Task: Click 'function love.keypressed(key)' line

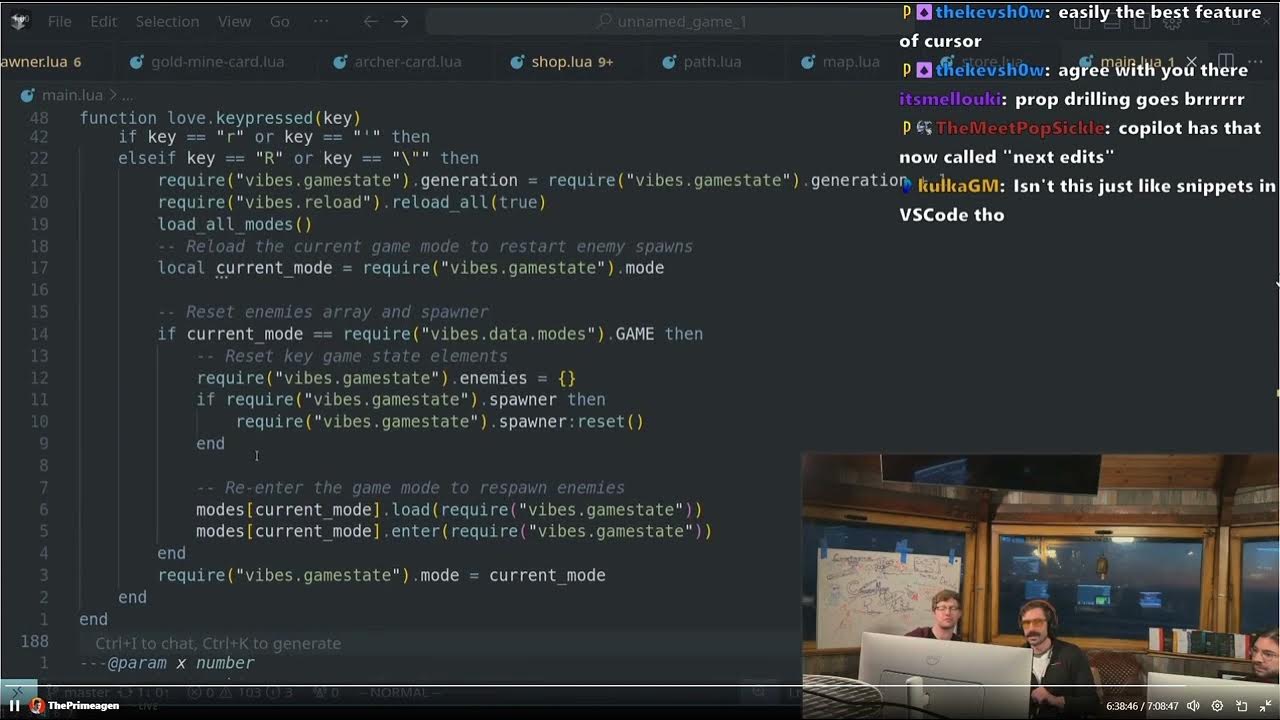Action: click(220, 118)
